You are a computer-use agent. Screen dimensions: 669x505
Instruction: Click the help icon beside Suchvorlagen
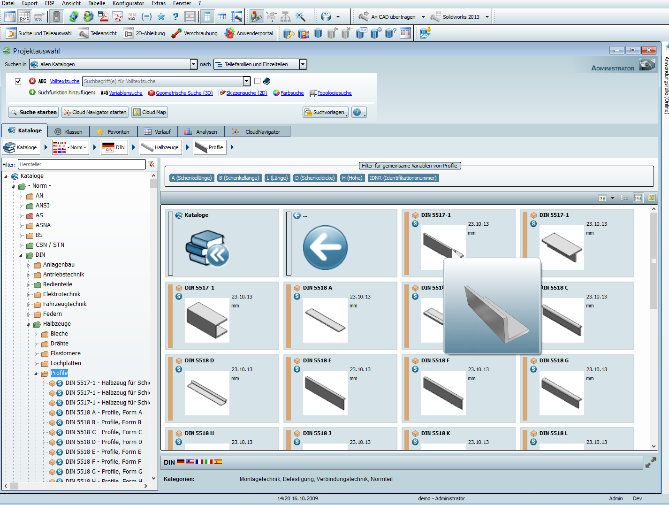pos(358,112)
